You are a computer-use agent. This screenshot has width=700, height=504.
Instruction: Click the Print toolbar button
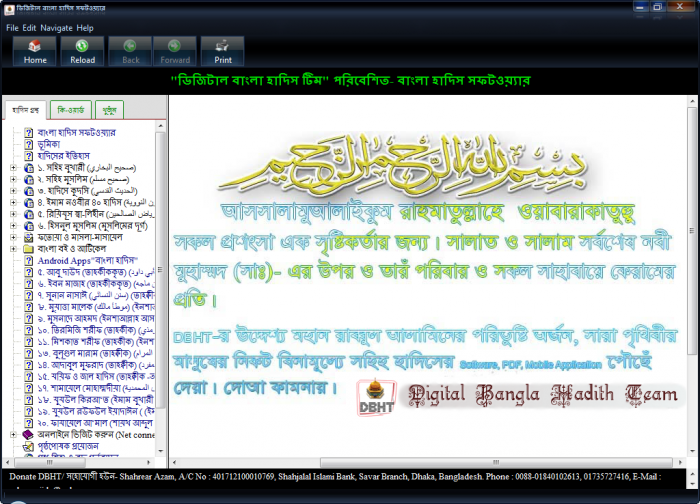tap(222, 51)
